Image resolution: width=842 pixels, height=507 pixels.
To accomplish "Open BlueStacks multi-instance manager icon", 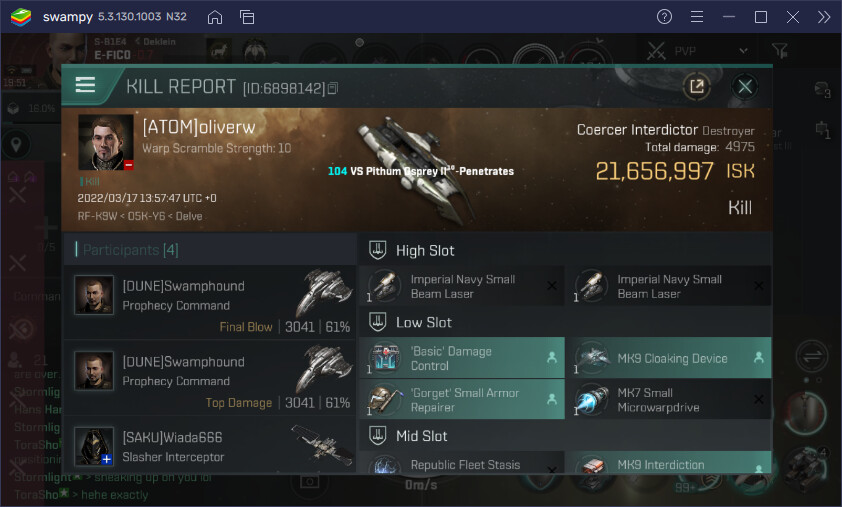I will (x=247, y=17).
